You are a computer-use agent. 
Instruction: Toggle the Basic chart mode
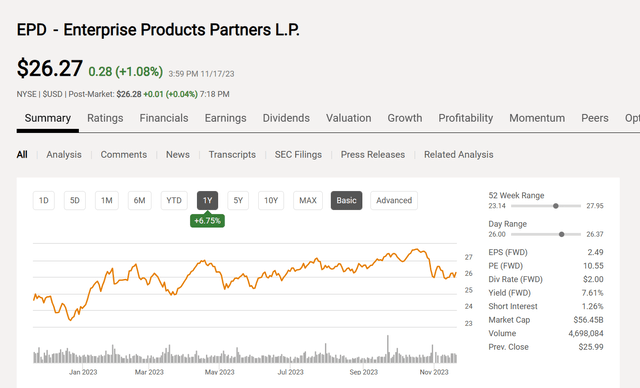[347, 200]
